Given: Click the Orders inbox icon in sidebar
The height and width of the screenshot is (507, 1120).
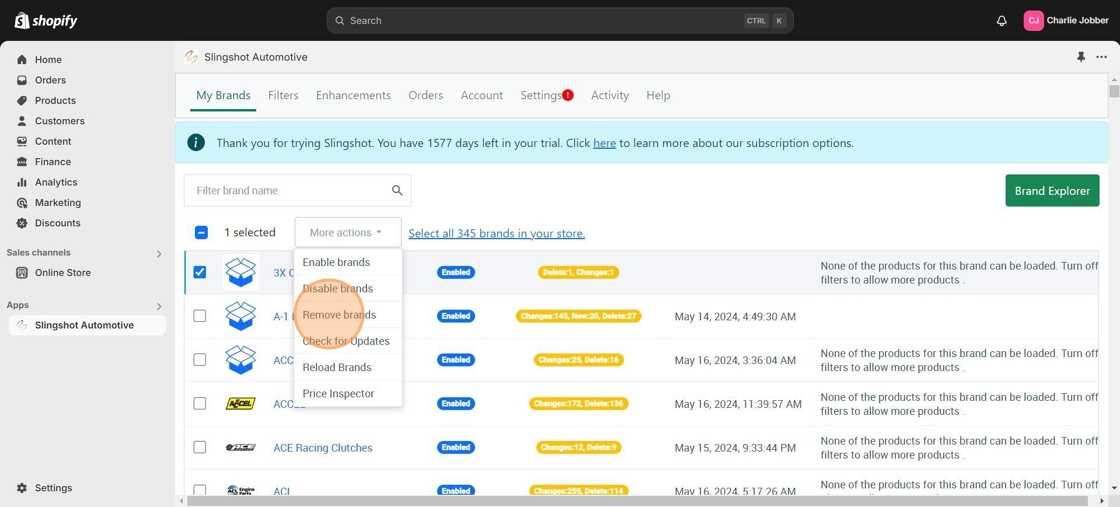Looking at the screenshot, I should pos(22,80).
